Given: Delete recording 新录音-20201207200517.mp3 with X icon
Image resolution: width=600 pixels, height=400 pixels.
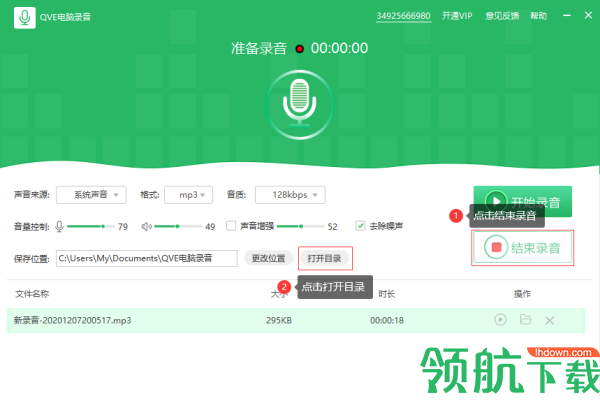Looking at the screenshot, I should 549,320.
